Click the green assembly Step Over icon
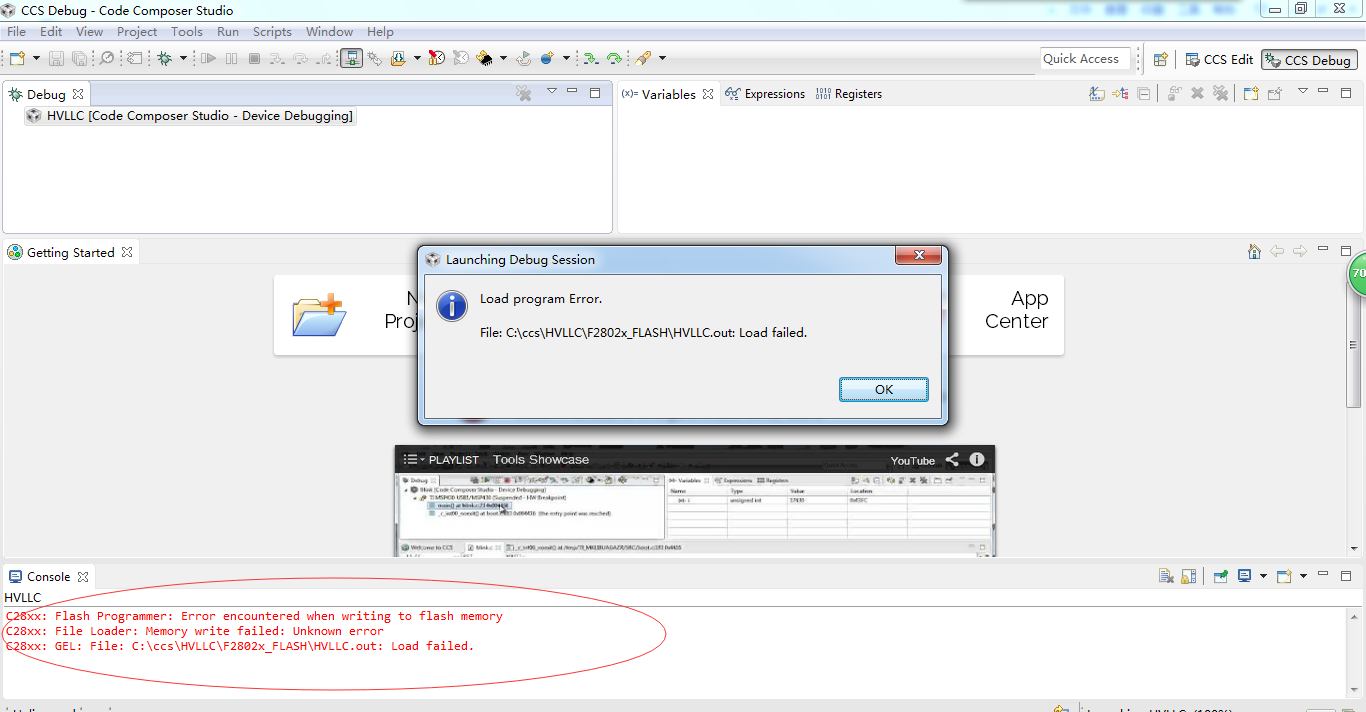Screen dimensions: 1366x712 (614, 58)
